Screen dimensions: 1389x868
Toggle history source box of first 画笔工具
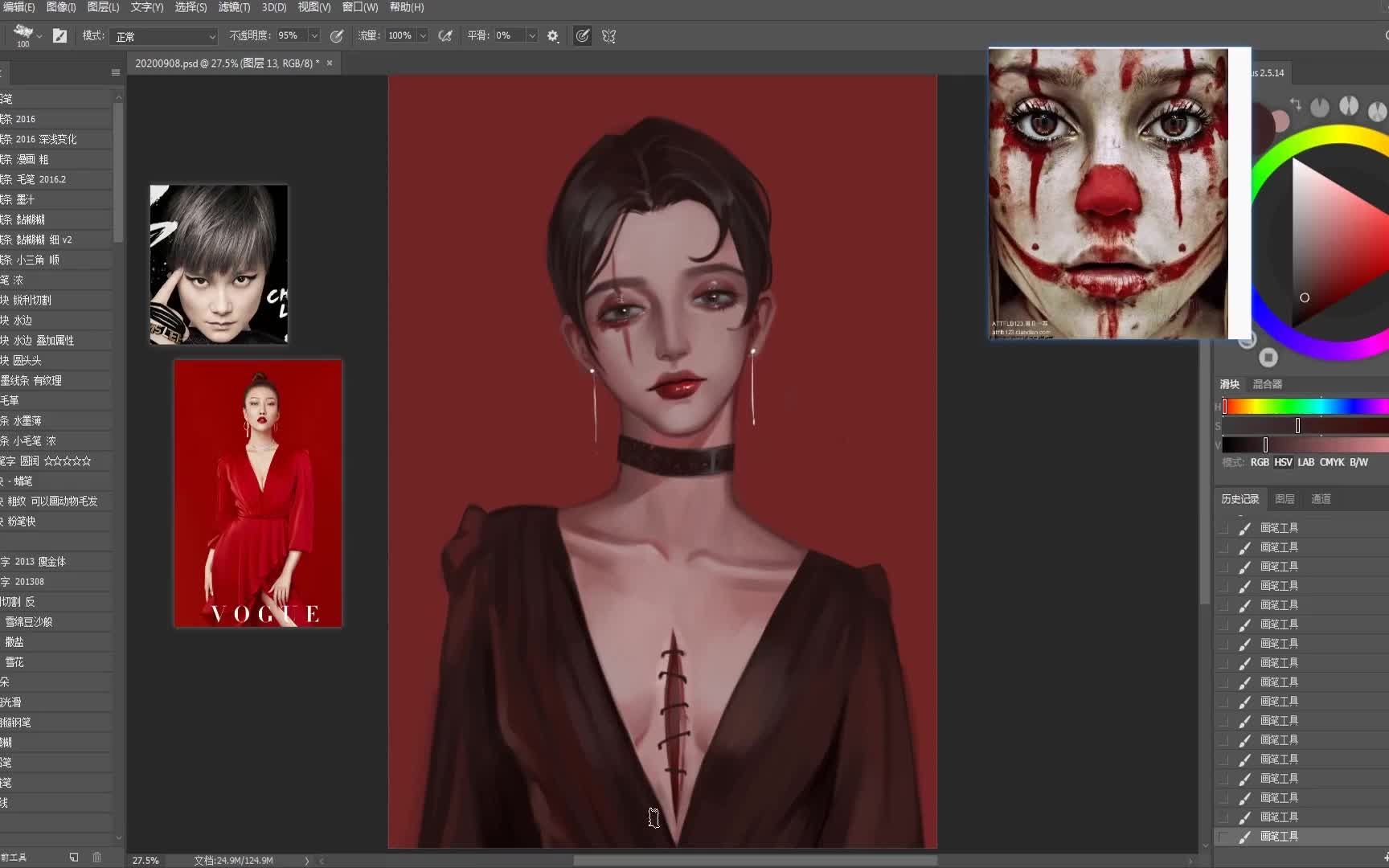(x=1224, y=528)
